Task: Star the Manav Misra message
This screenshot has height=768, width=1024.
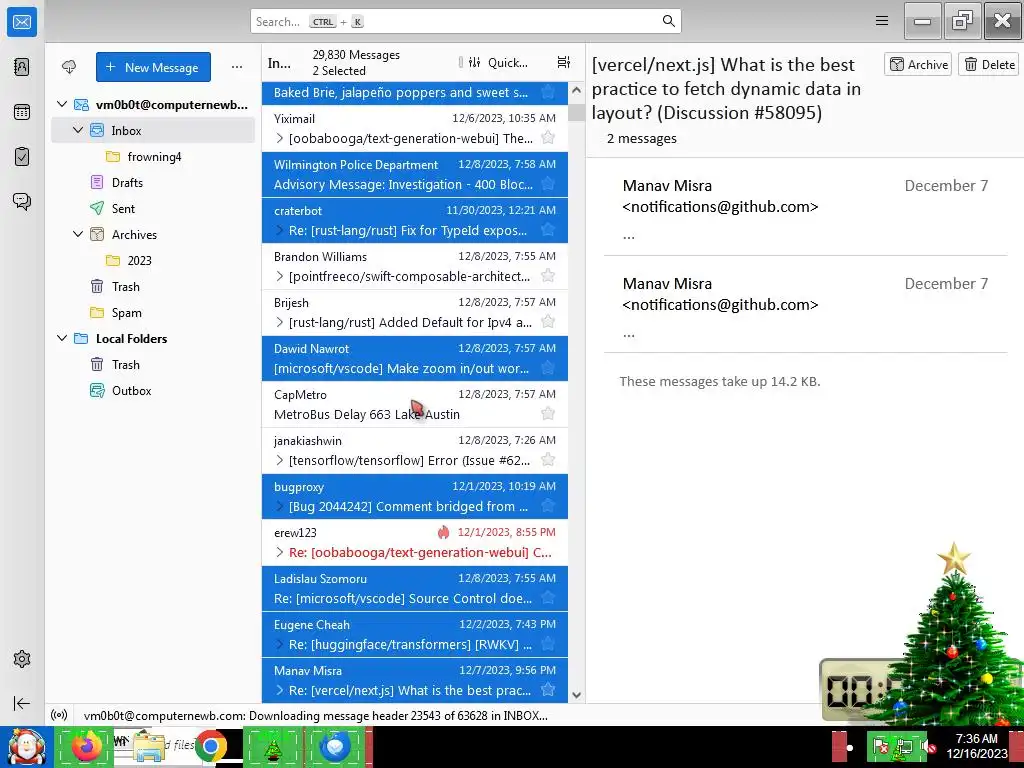Action: tap(548, 690)
